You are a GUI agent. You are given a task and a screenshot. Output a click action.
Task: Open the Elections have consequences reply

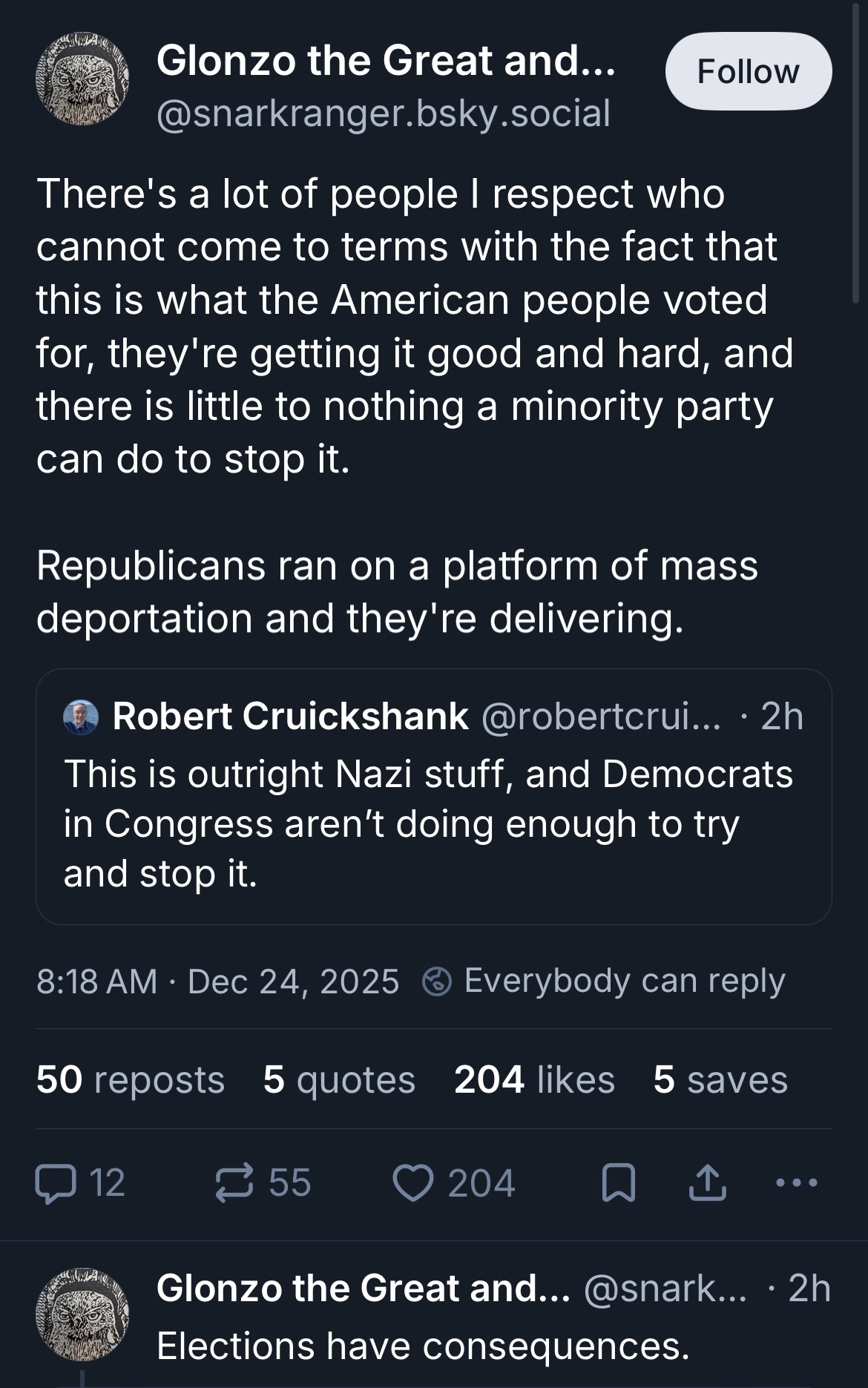(423, 1346)
